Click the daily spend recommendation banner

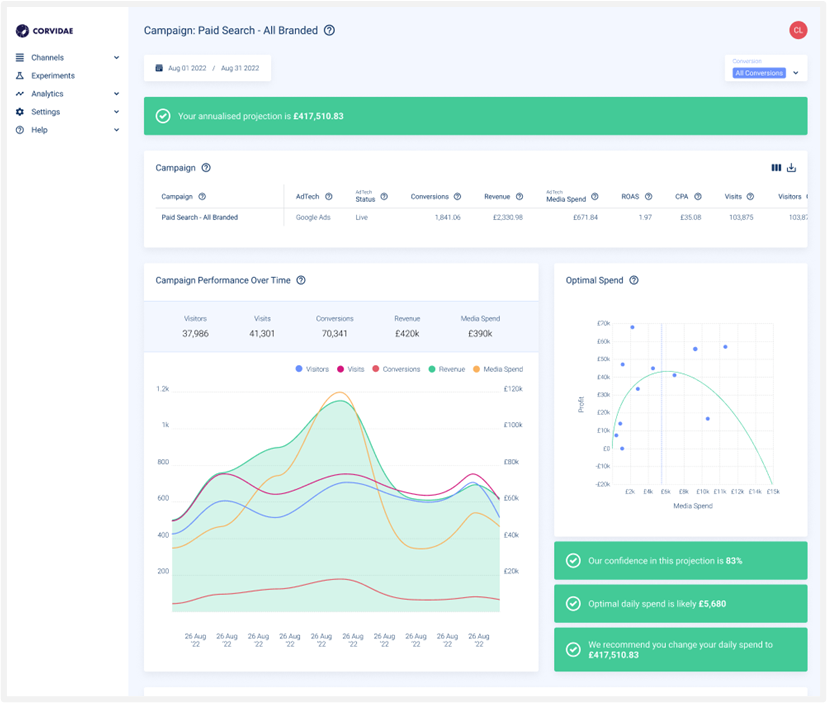pos(680,650)
